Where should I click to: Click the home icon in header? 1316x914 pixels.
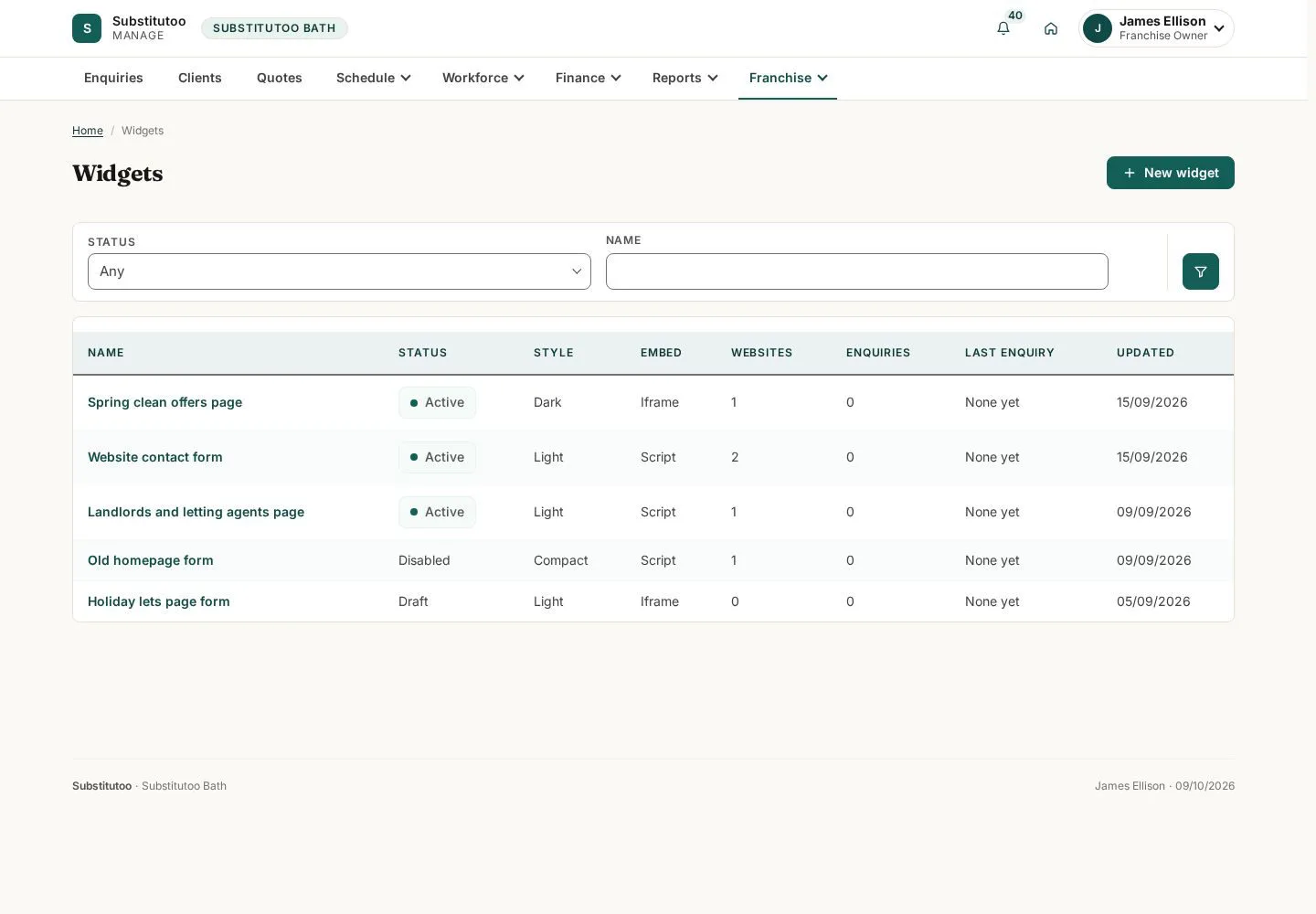tap(1051, 28)
